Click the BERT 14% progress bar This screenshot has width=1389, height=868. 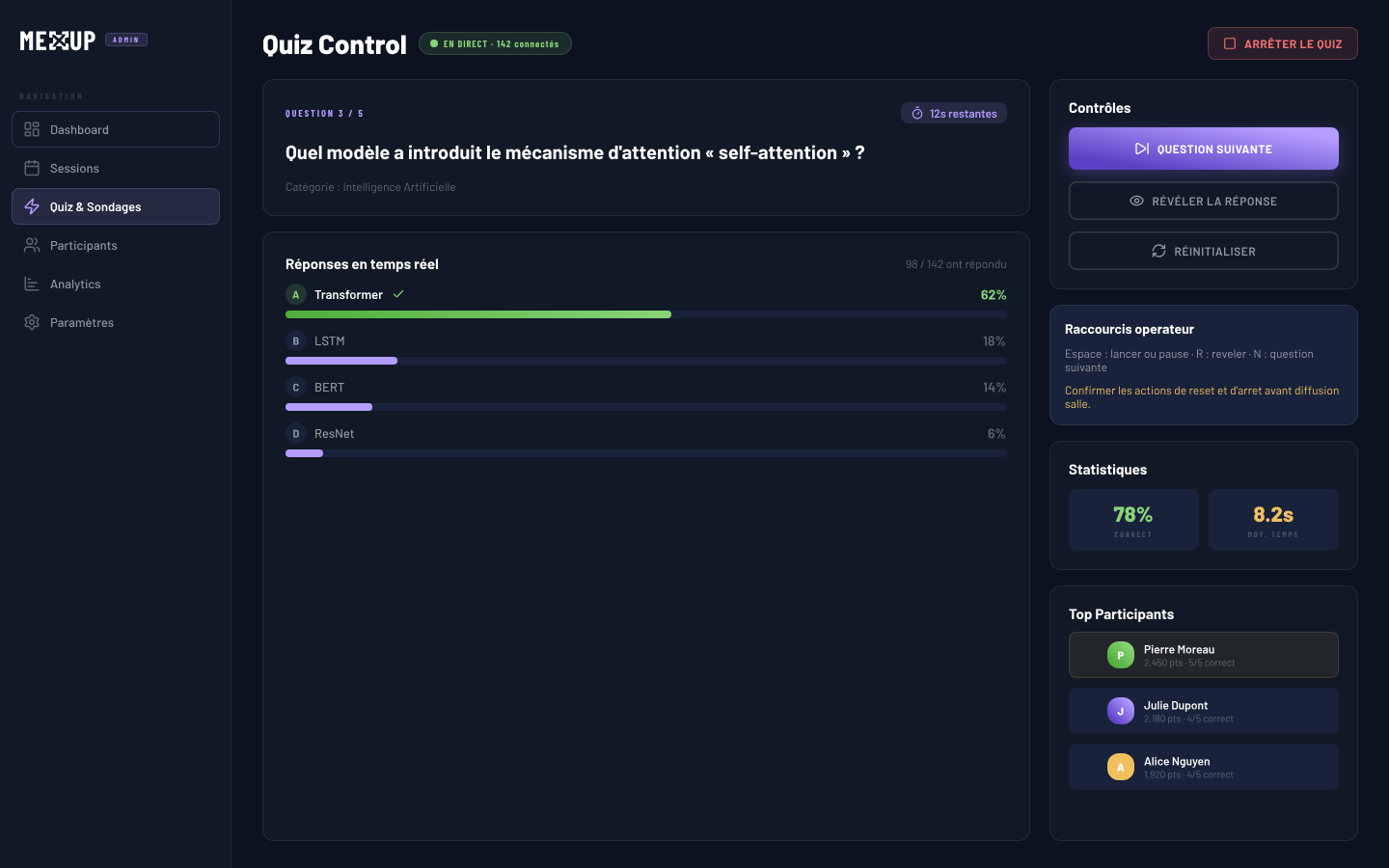(x=646, y=407)
